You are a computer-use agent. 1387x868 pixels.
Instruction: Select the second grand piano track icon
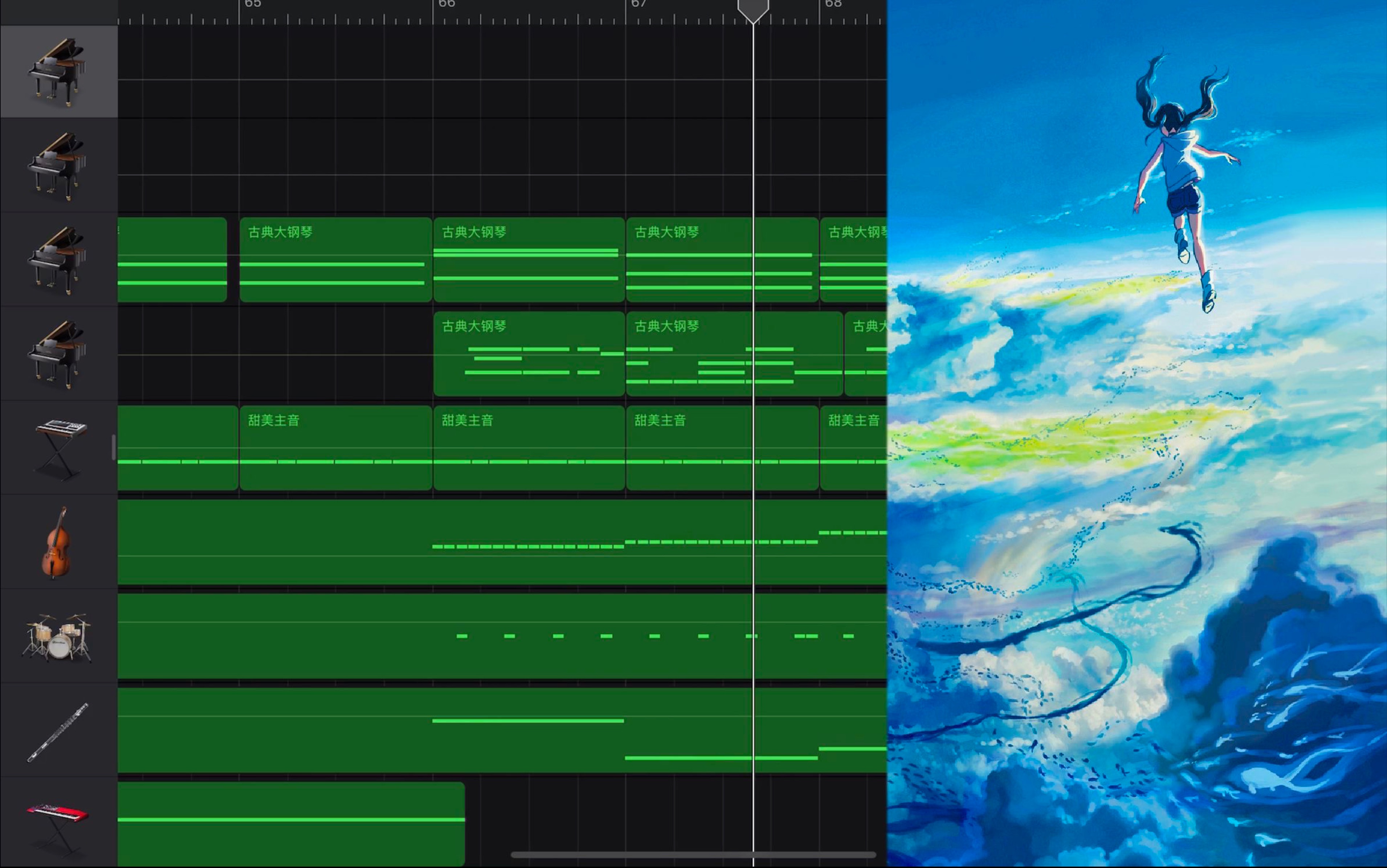click(x=57, y=167)
